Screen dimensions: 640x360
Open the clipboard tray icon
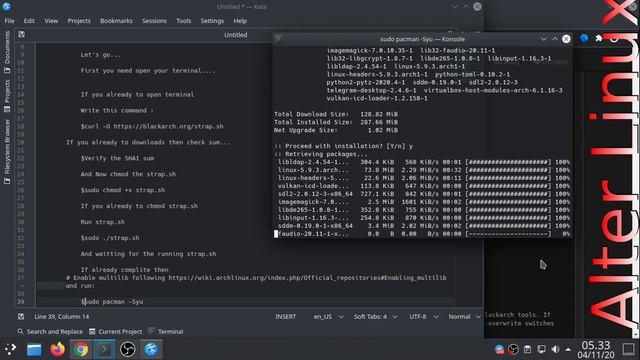[527, 349]
